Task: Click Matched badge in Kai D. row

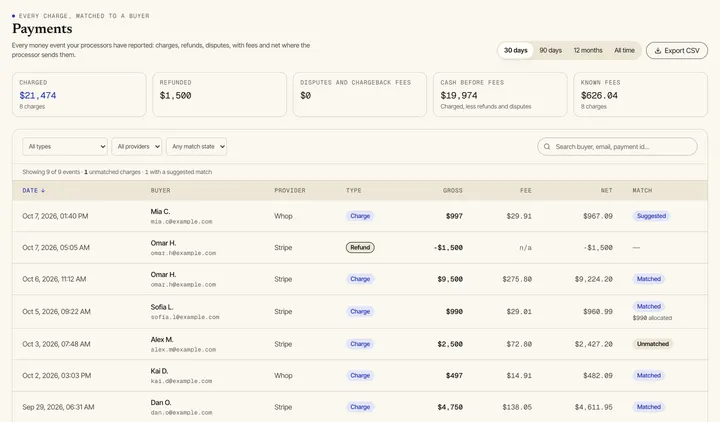Action: pos(648,376)
